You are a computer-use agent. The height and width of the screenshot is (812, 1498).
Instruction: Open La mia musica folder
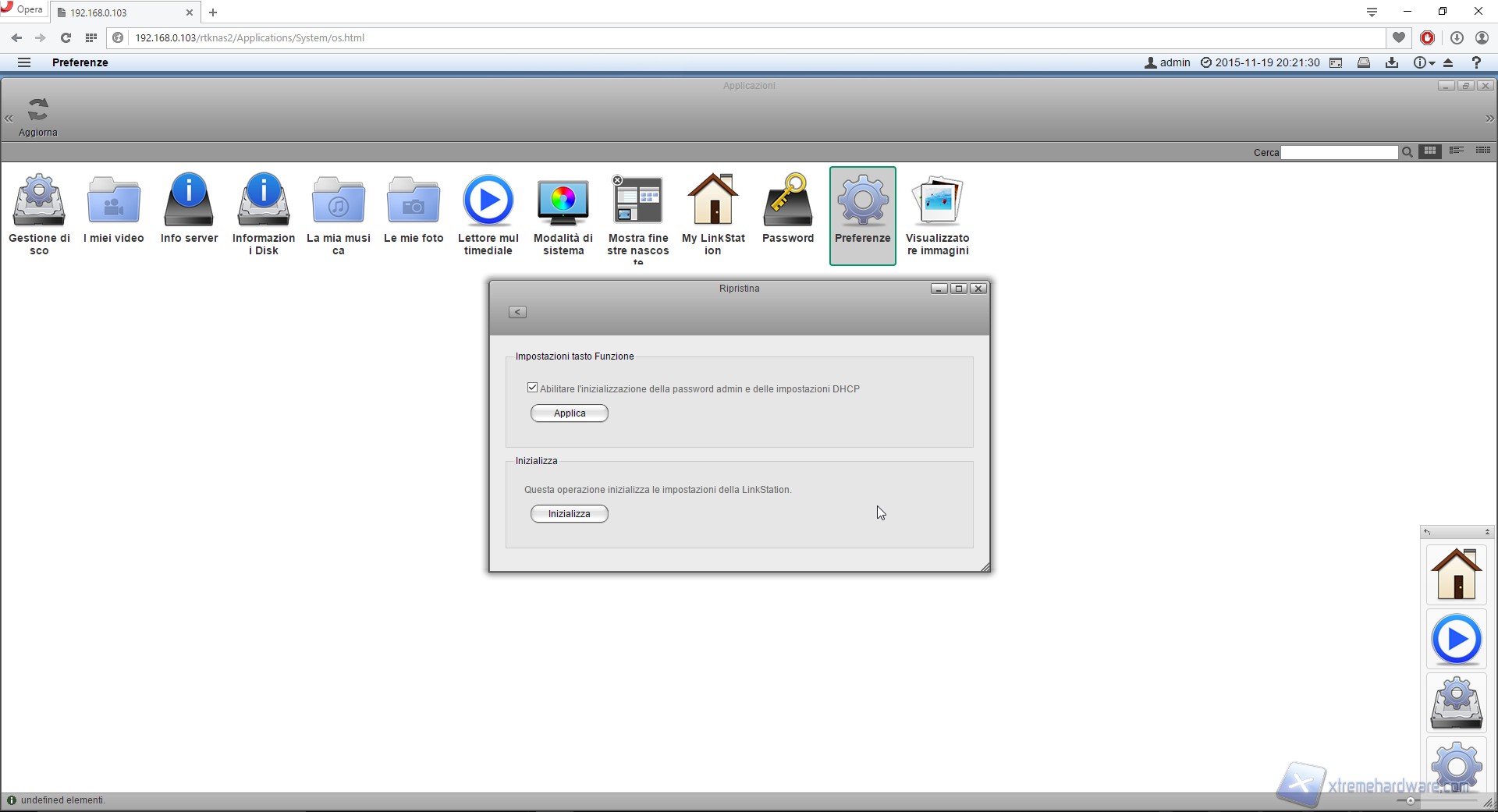[339, 201]
